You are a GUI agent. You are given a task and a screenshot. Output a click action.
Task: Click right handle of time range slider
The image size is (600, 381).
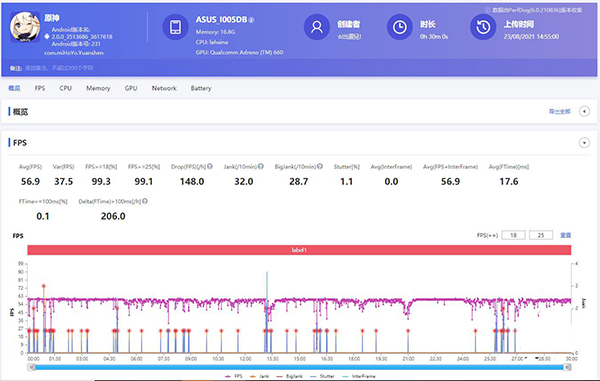coord(568,367)
